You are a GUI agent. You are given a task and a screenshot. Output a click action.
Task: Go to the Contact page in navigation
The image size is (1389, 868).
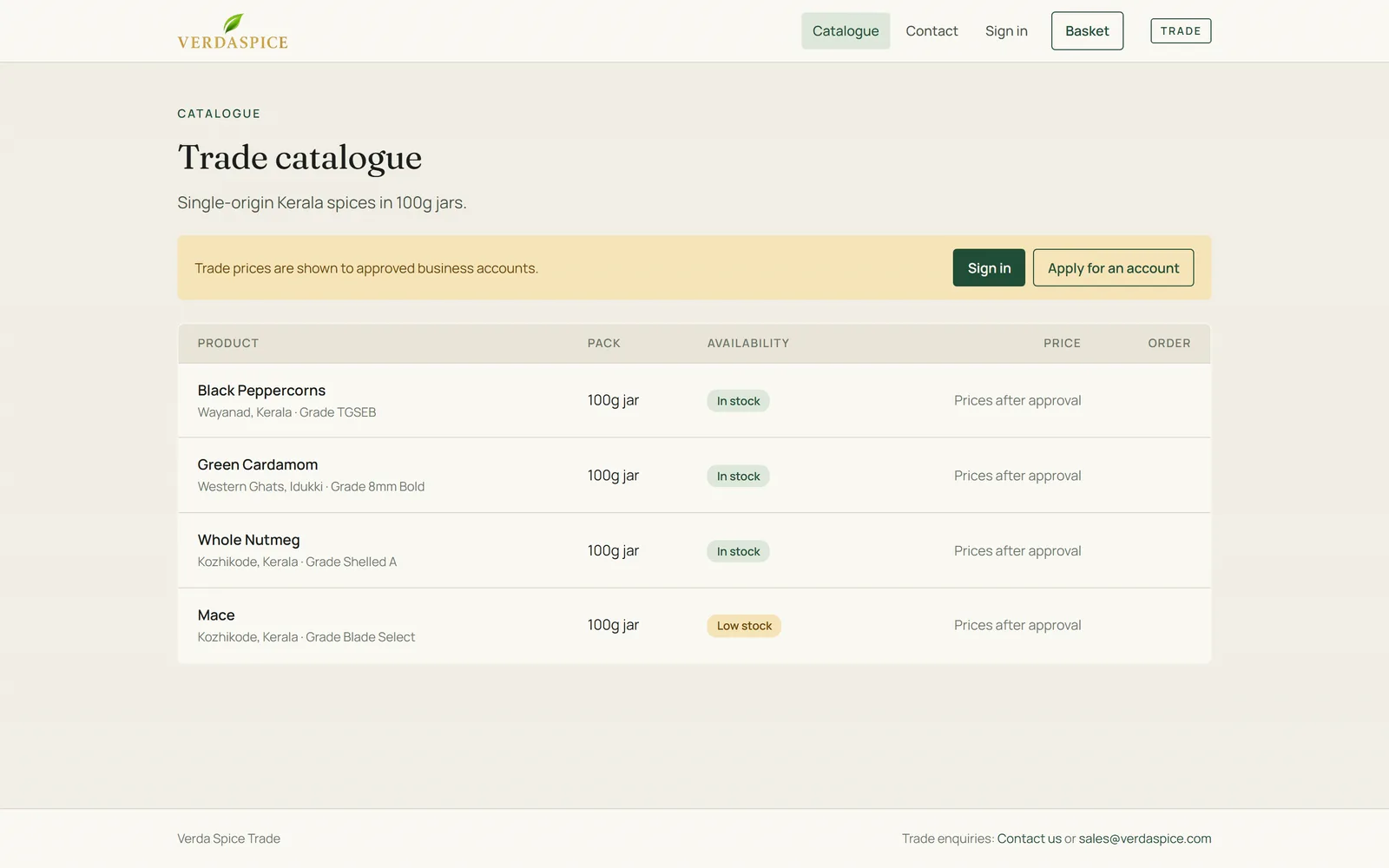tap(931, 31)
